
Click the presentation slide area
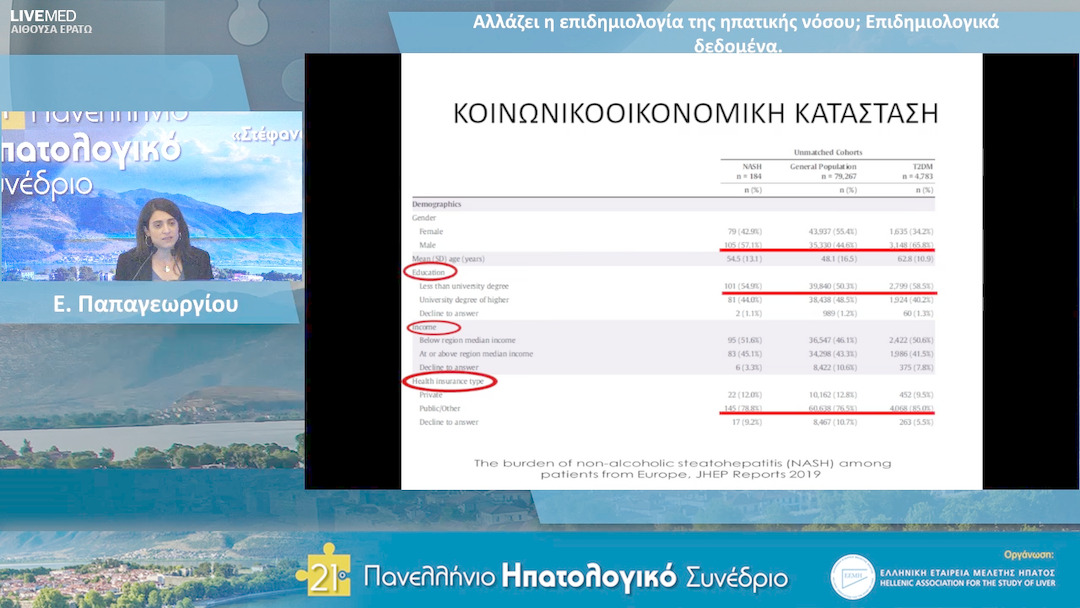[x=692, y=271]
